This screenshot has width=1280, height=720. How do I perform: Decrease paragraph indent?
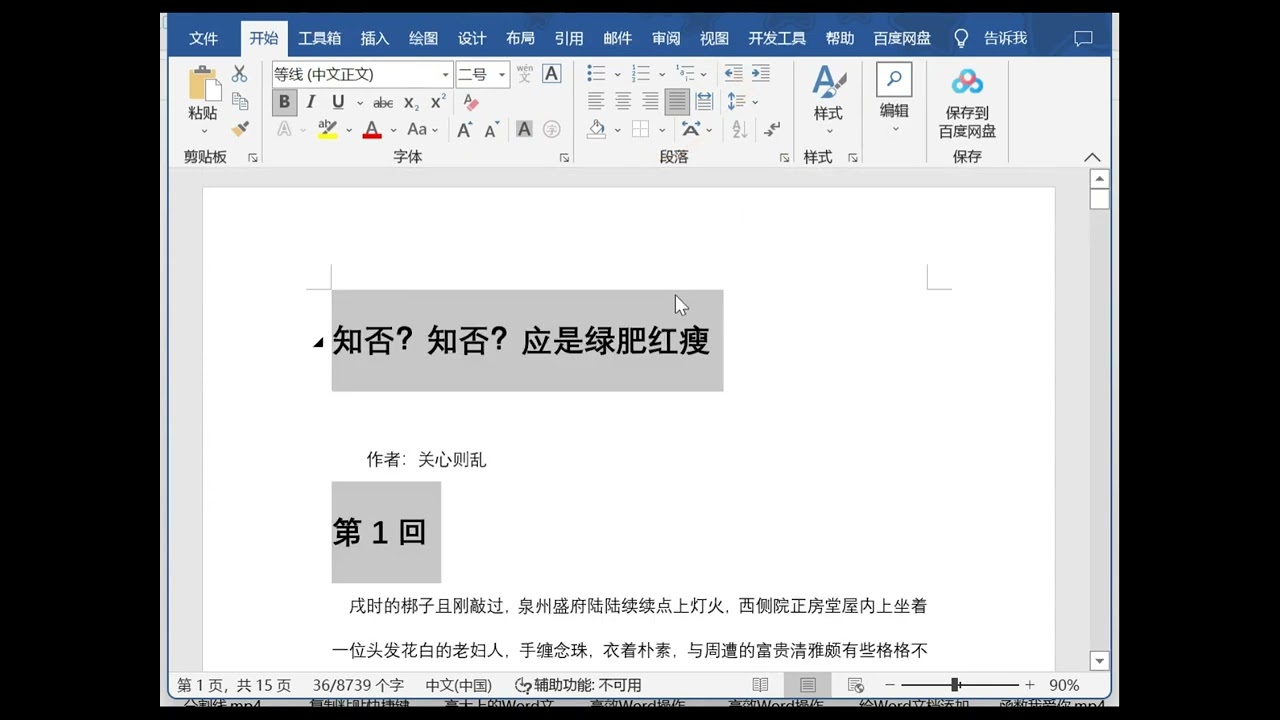click(x=733, y=74)
